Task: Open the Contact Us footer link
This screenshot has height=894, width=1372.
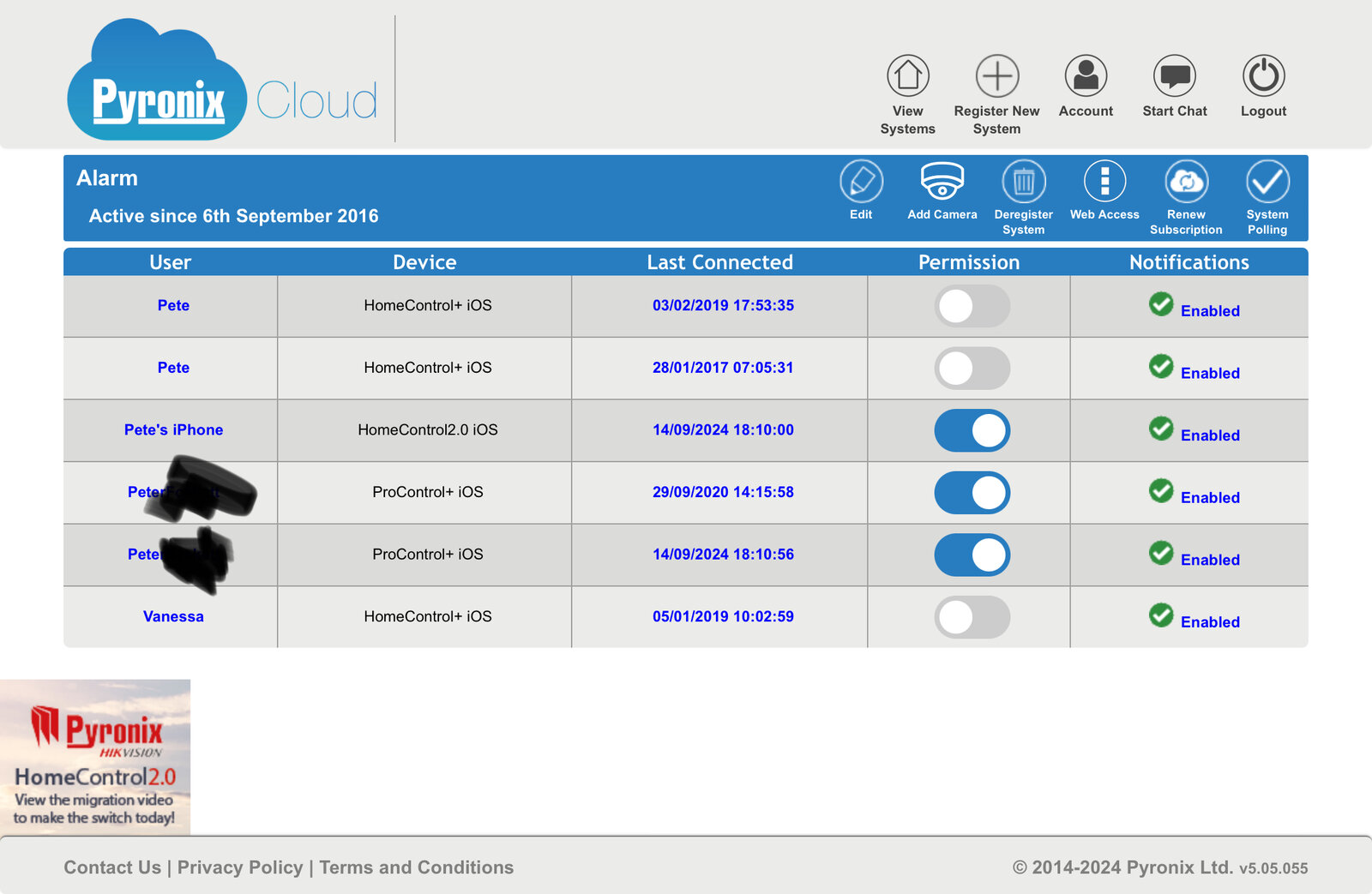Action: (112, 867)
